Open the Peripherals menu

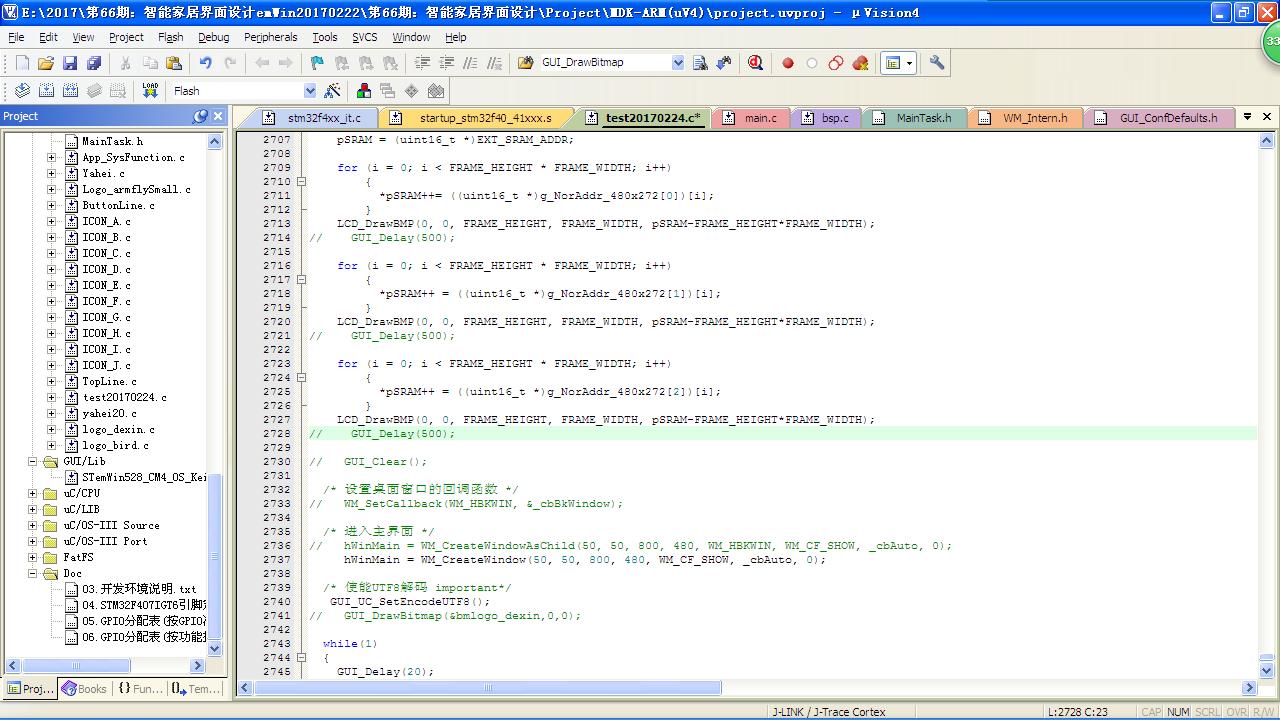[270, 37]
